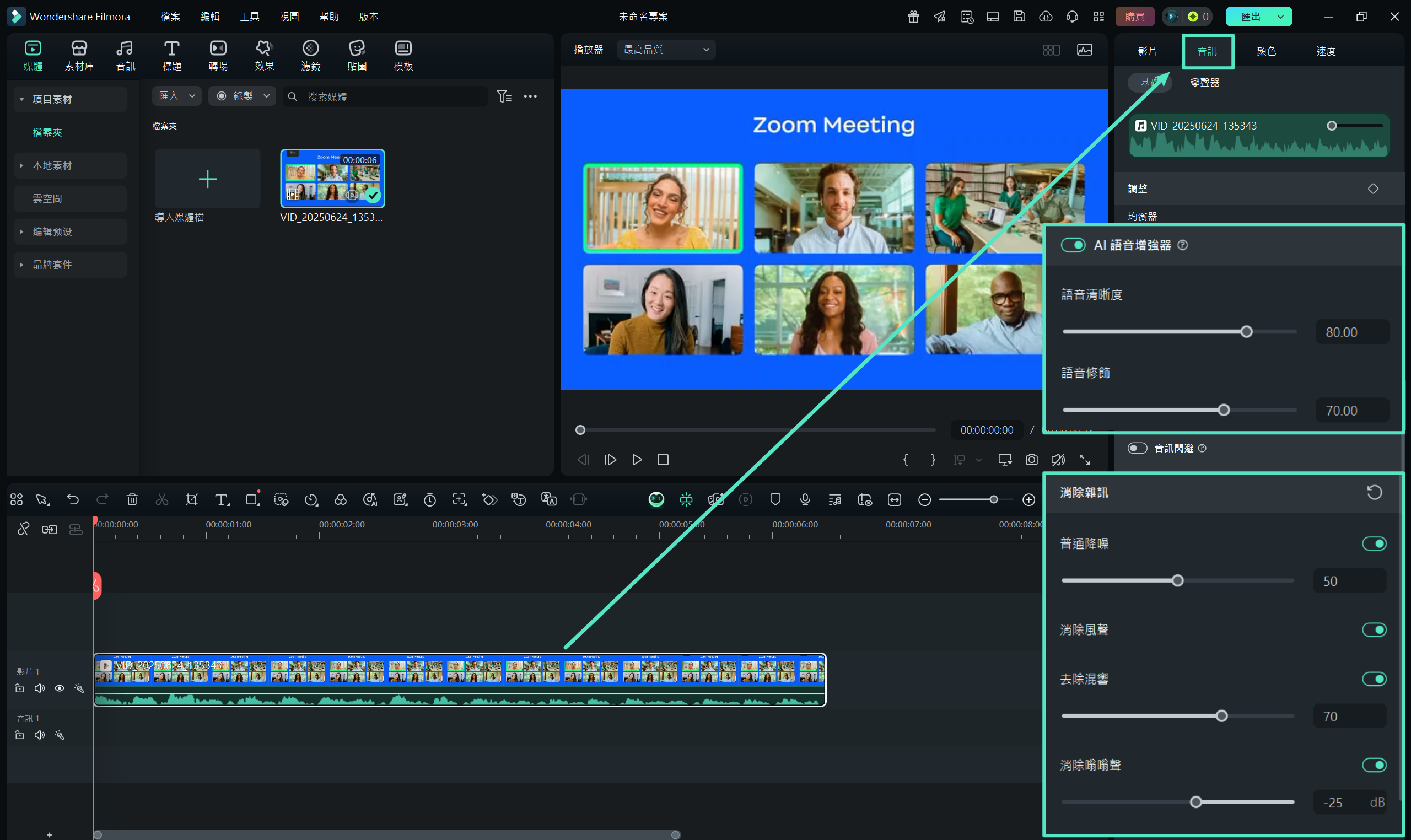Expand the 品牌套件 tree item
Screen dimensions: 1411x840
click(21, 265)
